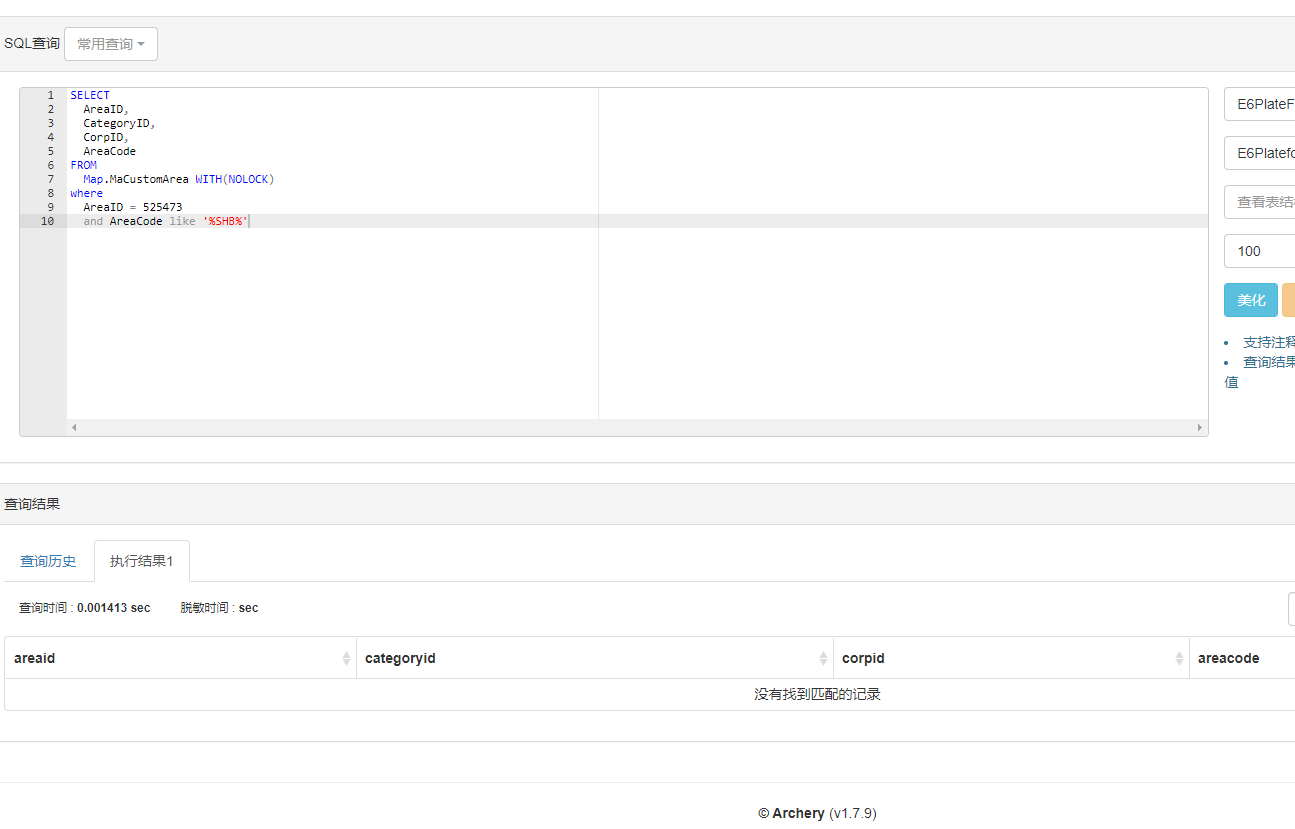The image size is (1295, 829).
Task: Switch to the 查询历史 tab
Action: point(48,561)
